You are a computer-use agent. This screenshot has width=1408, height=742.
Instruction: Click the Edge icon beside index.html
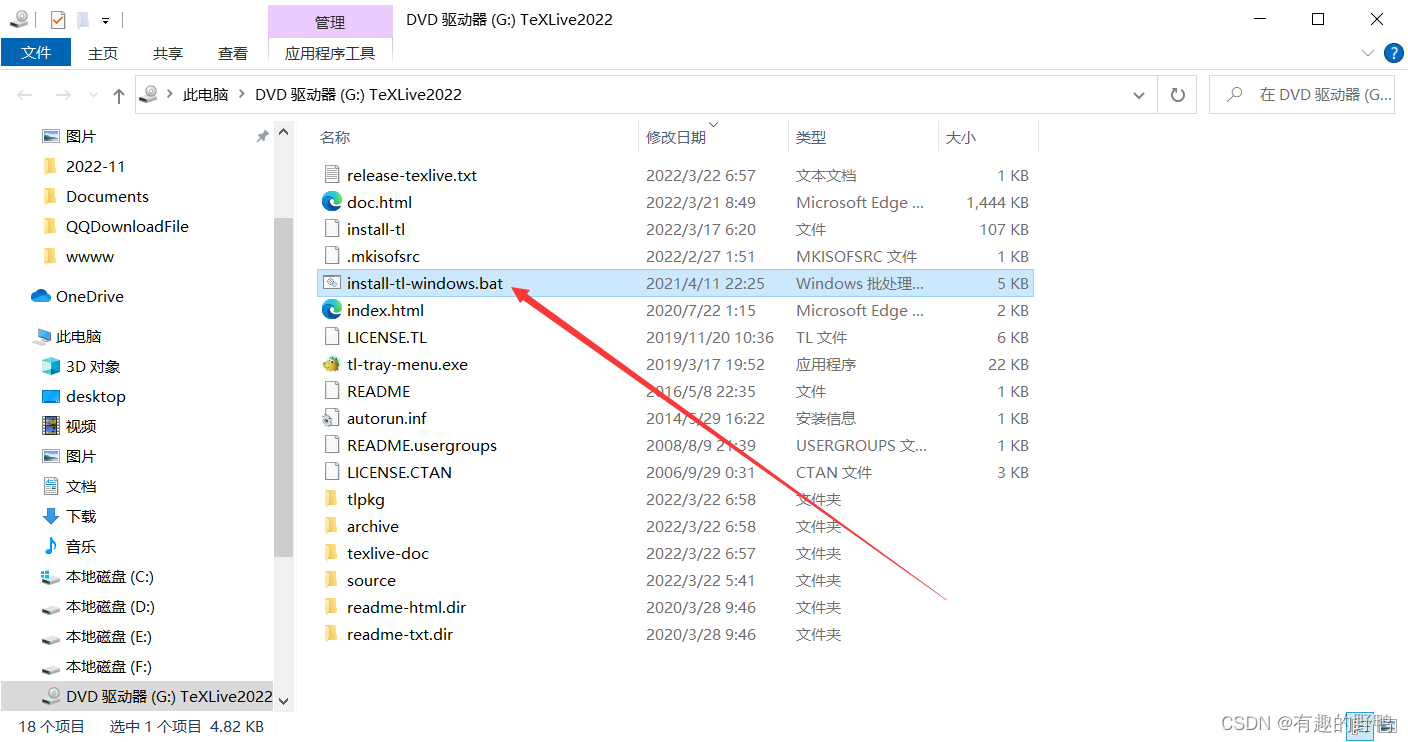point(332,310)
